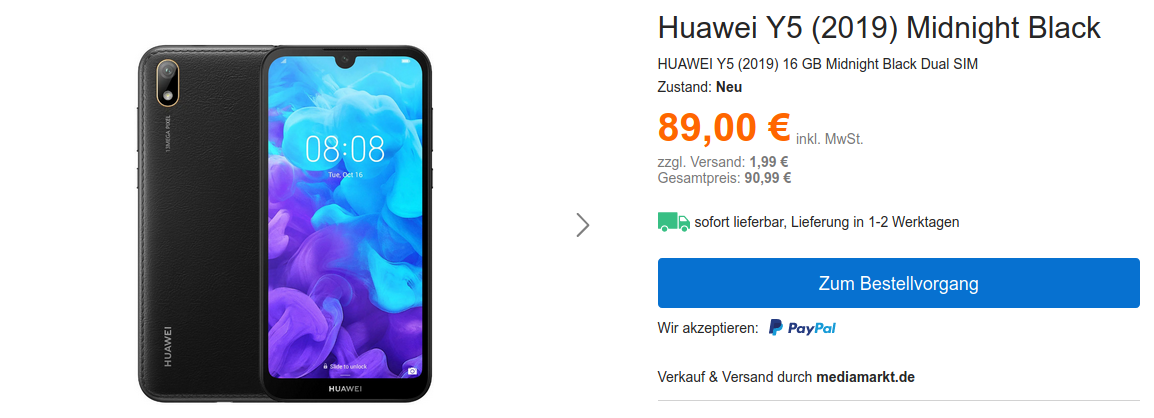Image resolution: width=1154 pixels, height=418 pixels.
Task: Click the sofort lieferbar delivery text
Action: [x=826, y=222]
